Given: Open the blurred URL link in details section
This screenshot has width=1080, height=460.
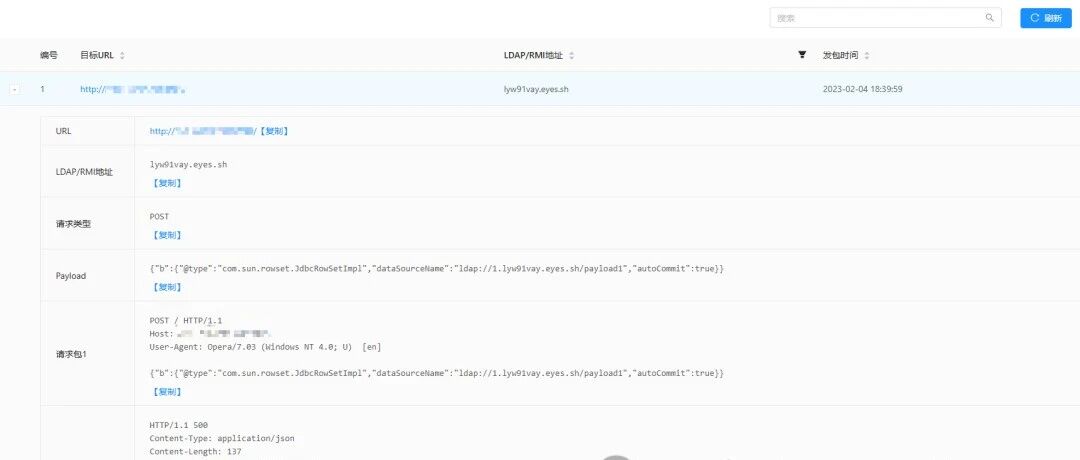Looking at the screenshot, I should pos(203,131).
